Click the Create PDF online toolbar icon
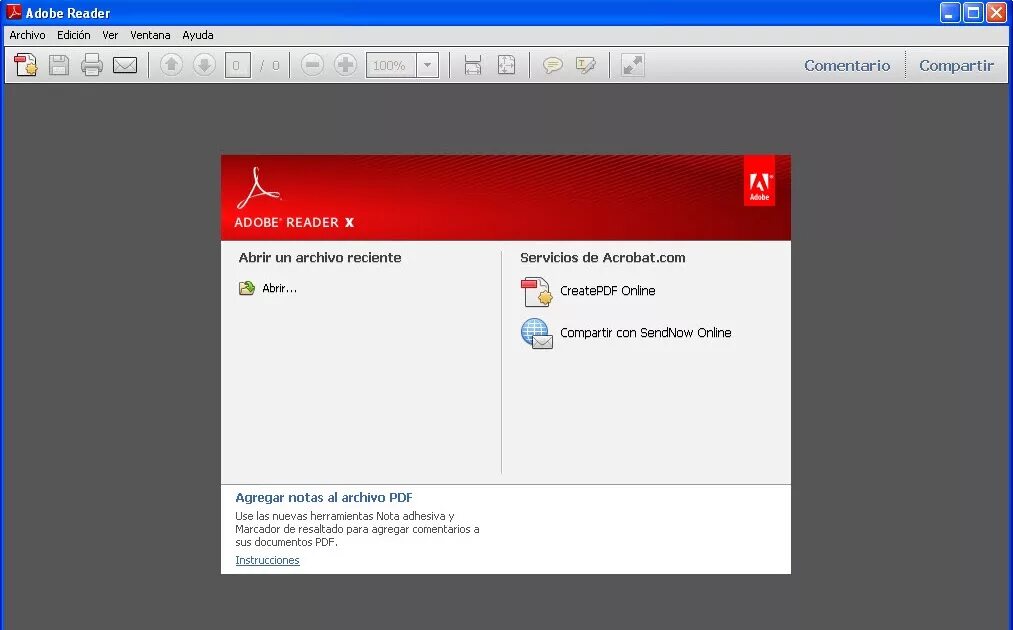 click(x=26, y=65)
